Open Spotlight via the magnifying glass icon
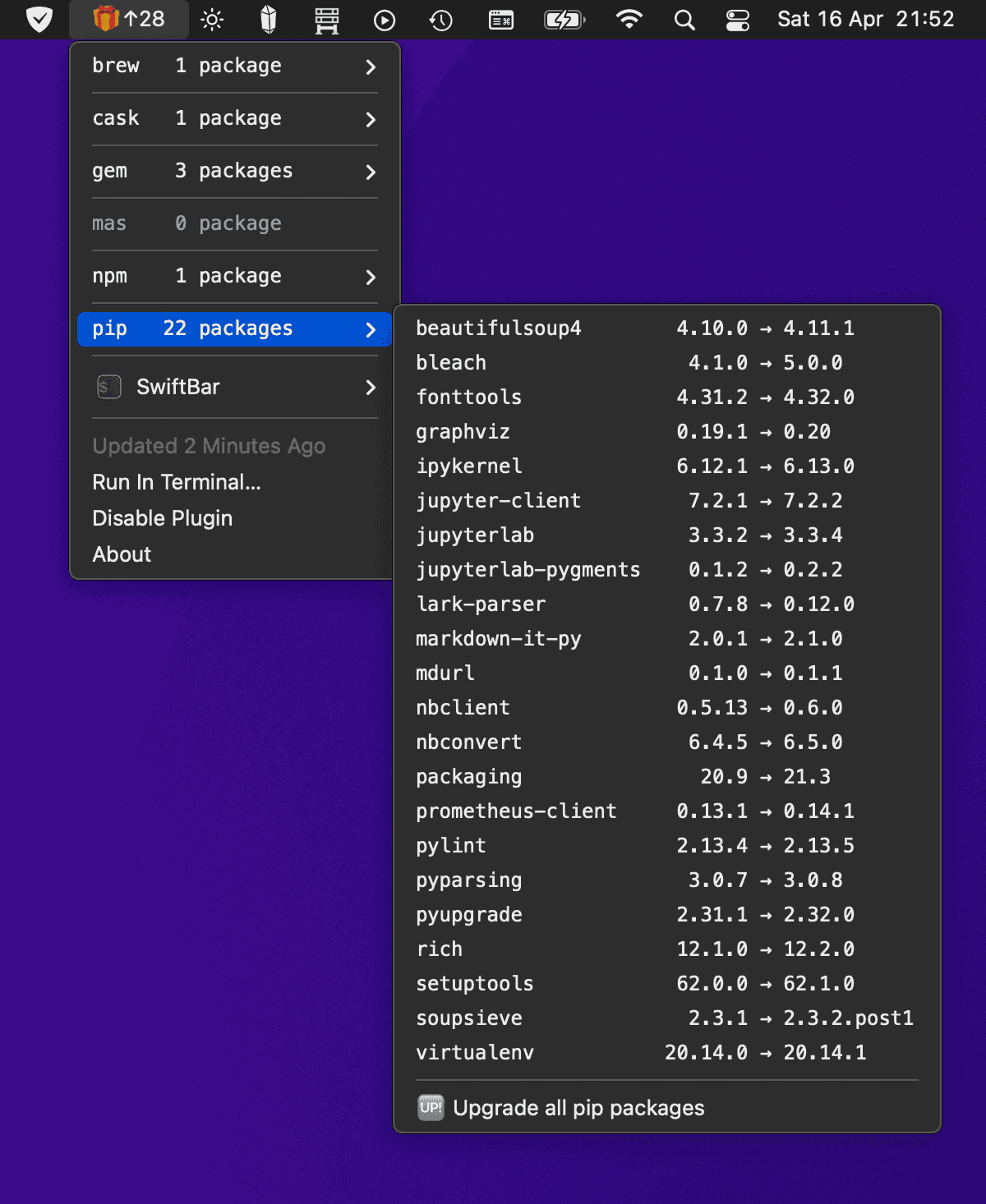This screenshot has height=1204, width=986. [684, 19]
